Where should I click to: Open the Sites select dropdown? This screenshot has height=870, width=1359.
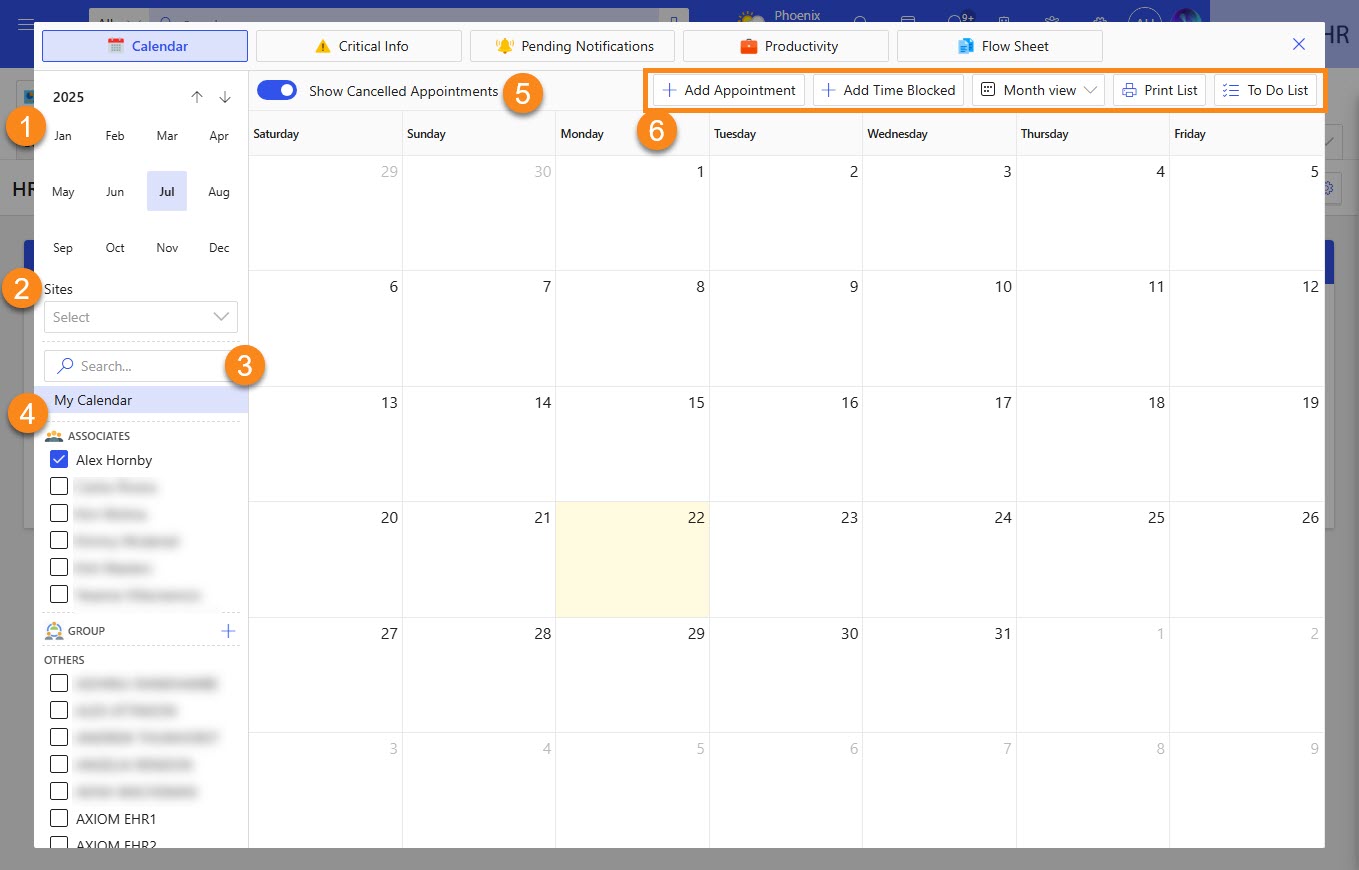click(141, 317)
